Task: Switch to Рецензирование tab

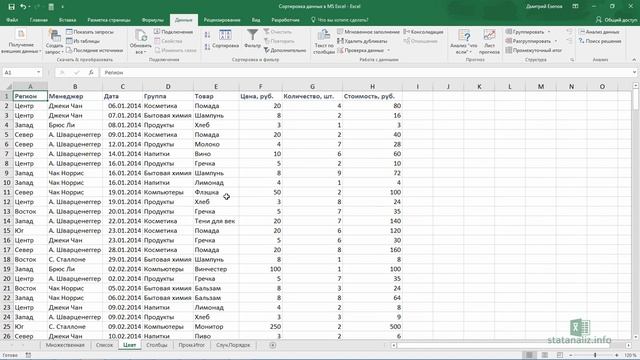Action: (x=222, y=20)
